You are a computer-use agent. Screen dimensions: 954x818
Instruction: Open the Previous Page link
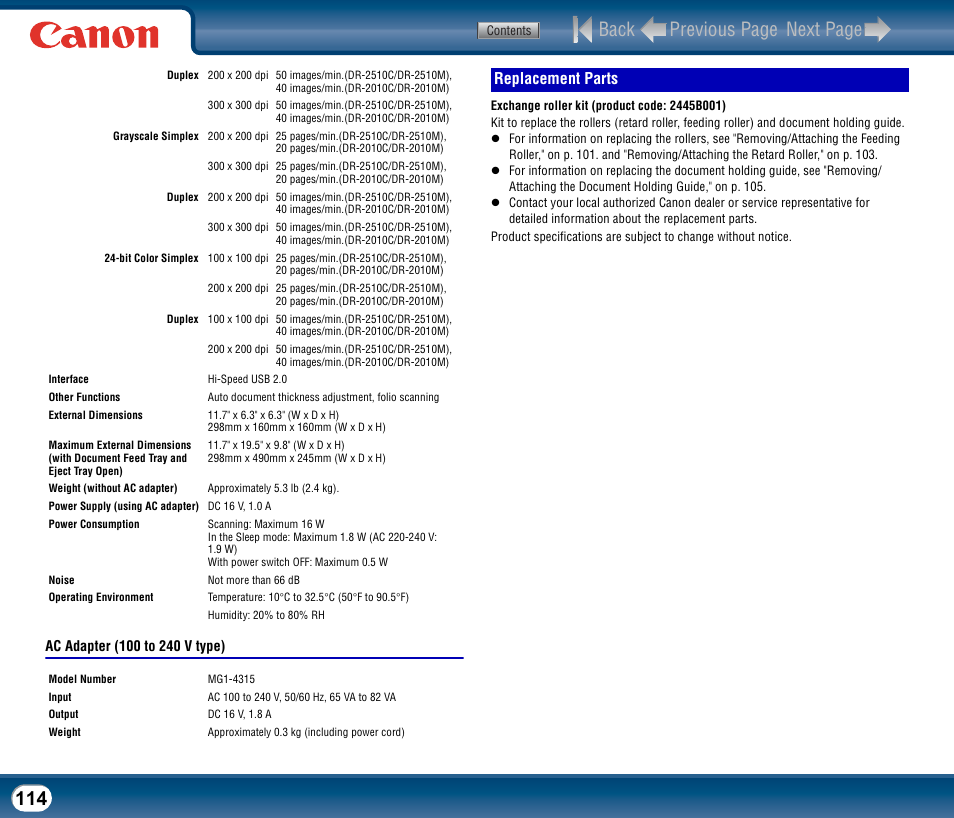click(723, 29)
